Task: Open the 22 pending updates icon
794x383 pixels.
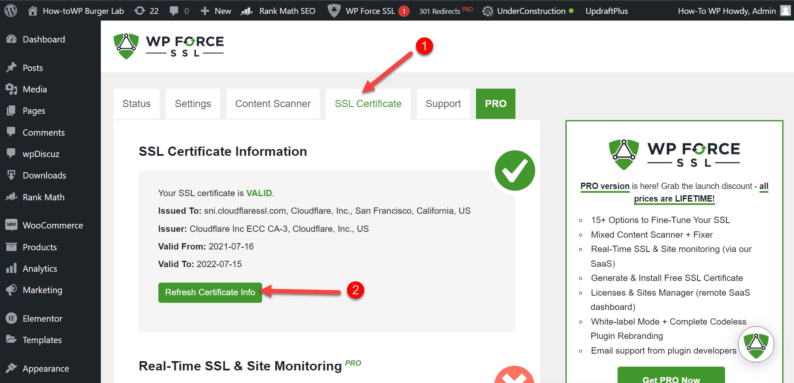Action: (140, 11)
